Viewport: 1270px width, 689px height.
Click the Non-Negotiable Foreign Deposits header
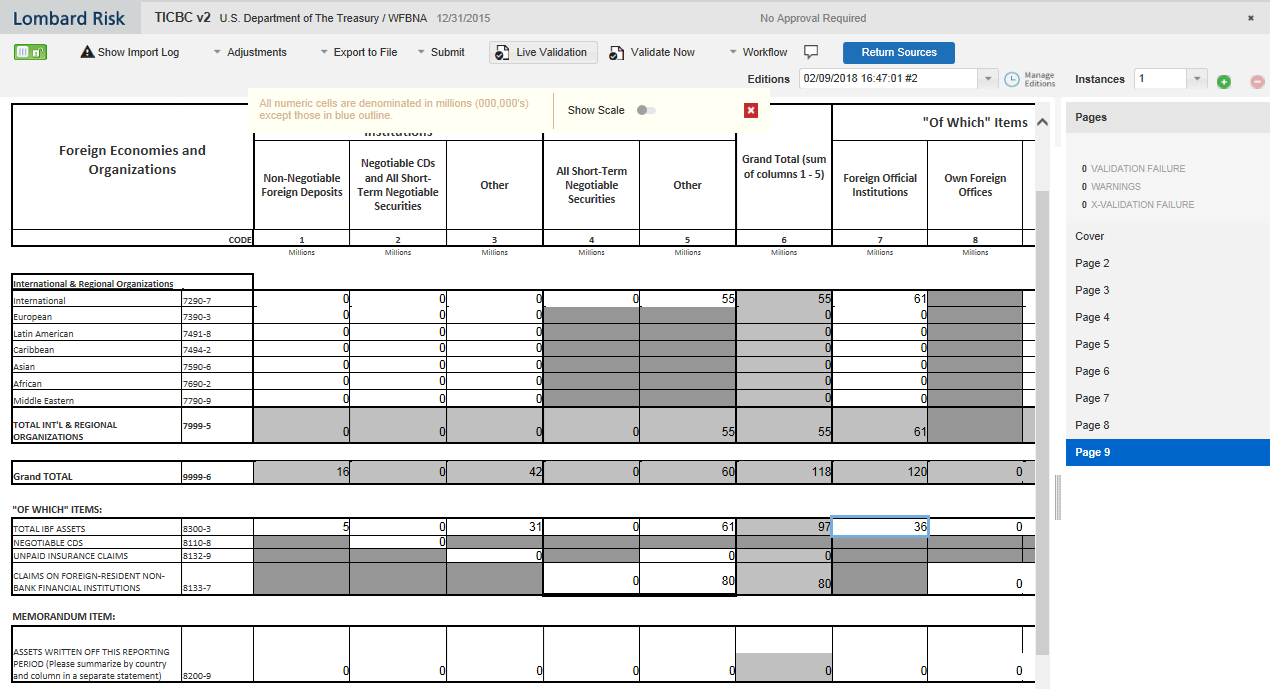[x=302, y=185]
